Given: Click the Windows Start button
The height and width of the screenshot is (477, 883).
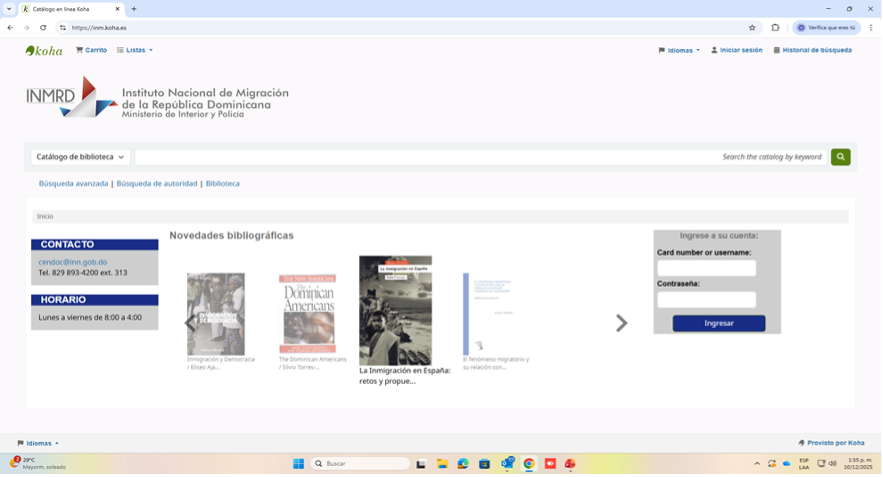Looking at the screenshot, I should point(297,463).
